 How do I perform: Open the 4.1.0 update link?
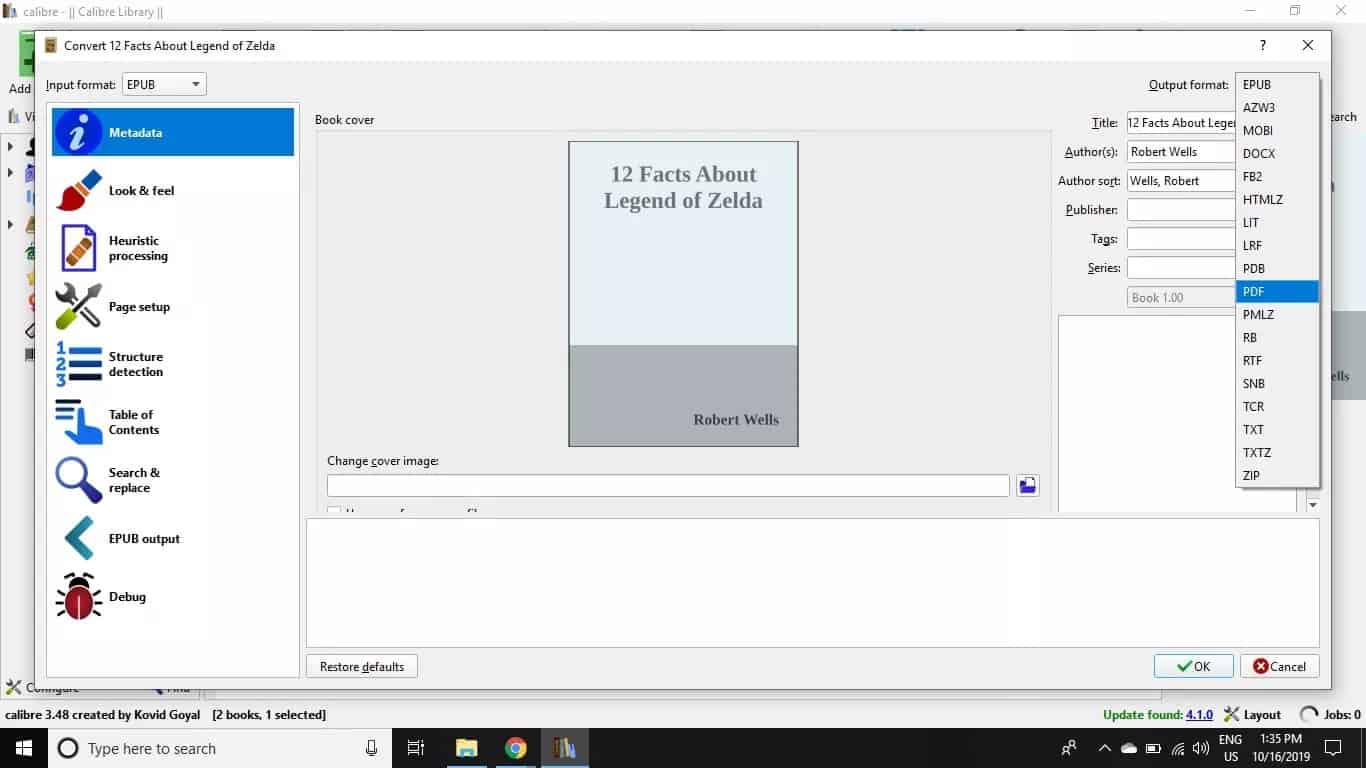pos(1199,715)
